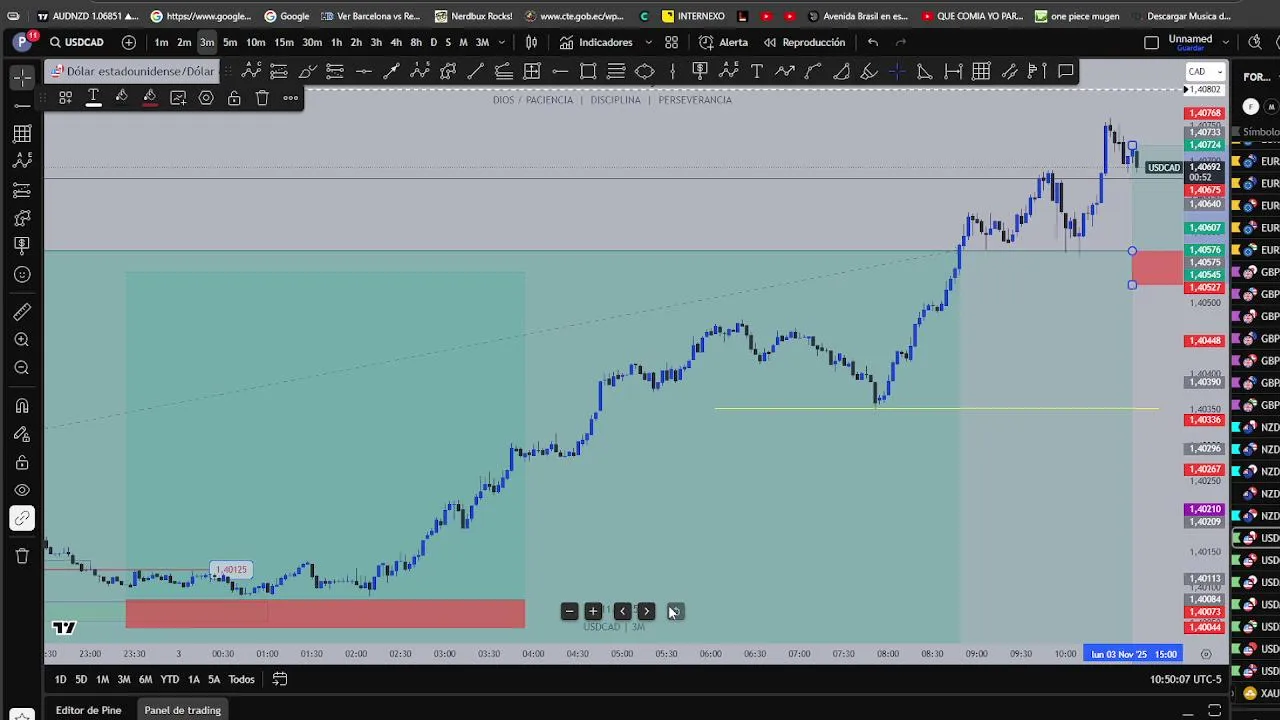1280x720 pixels.
Task: Open the Indicadores menu
Action: pyautogui.click(x=596, y=42)
